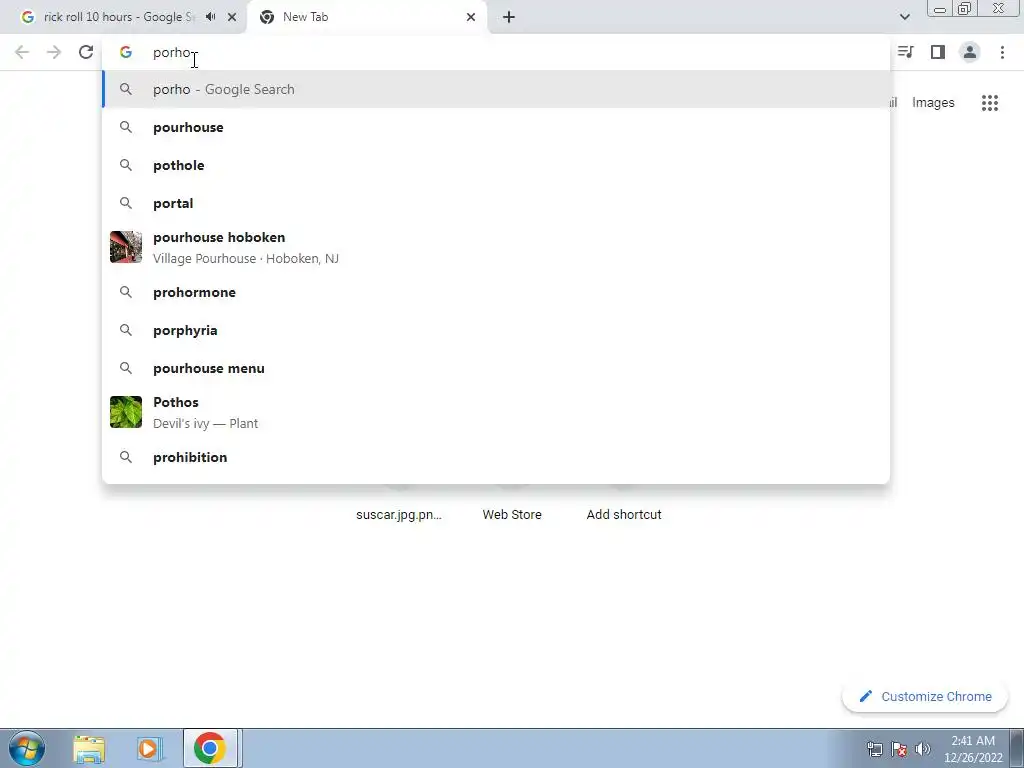
Task: Click search icon beside prohibition
Action: click(x=126, y=457)
